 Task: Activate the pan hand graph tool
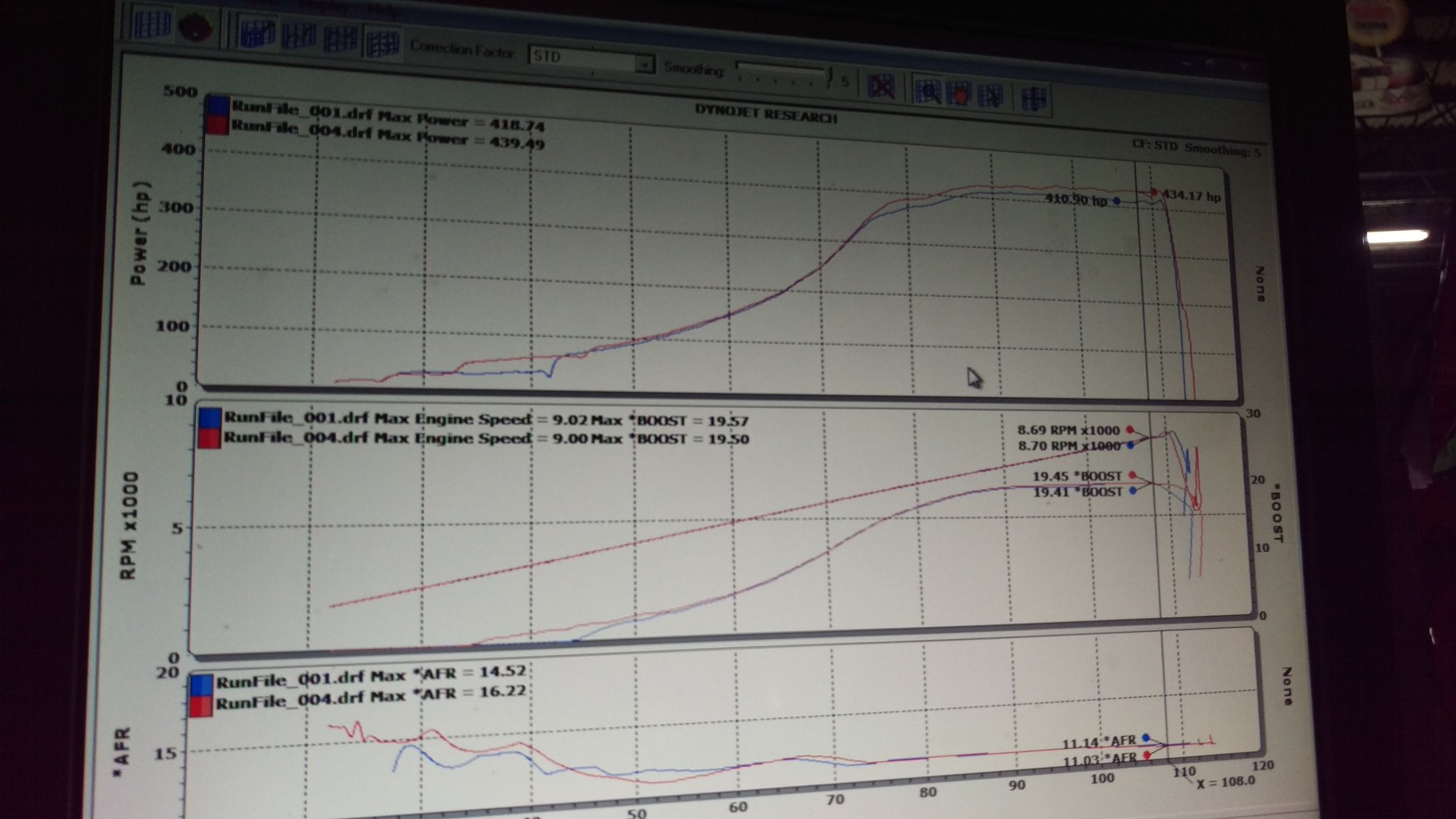pos(960,94)
